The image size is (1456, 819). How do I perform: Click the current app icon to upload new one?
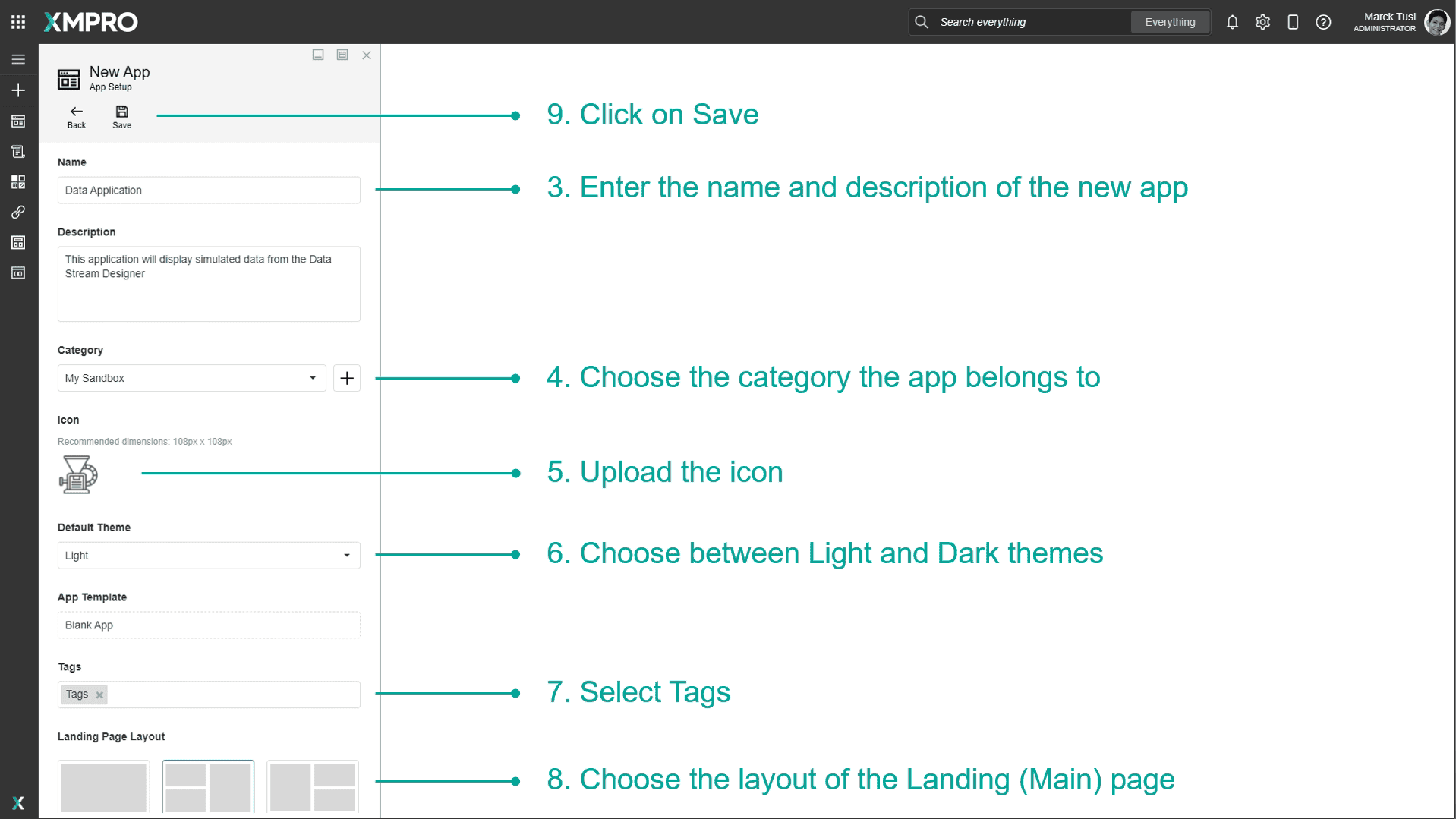click(x=78, y=474)
